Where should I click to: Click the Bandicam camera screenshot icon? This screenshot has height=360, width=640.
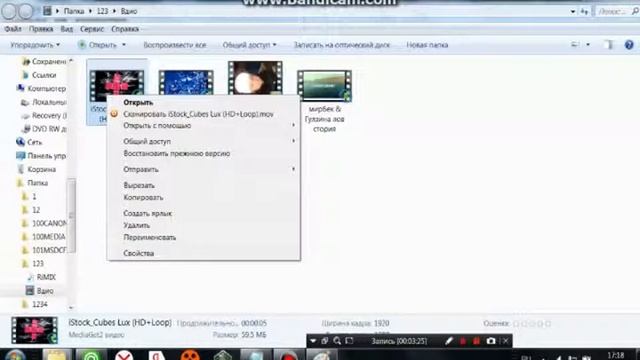[x=491, y=341]
